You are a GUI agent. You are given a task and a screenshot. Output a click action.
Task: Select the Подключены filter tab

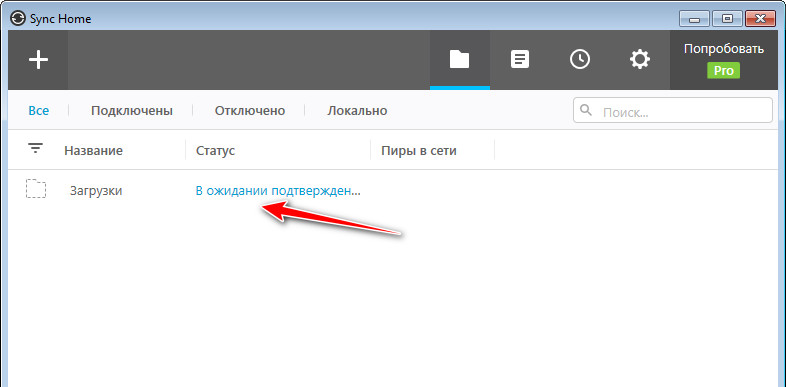tap(132, 111)
